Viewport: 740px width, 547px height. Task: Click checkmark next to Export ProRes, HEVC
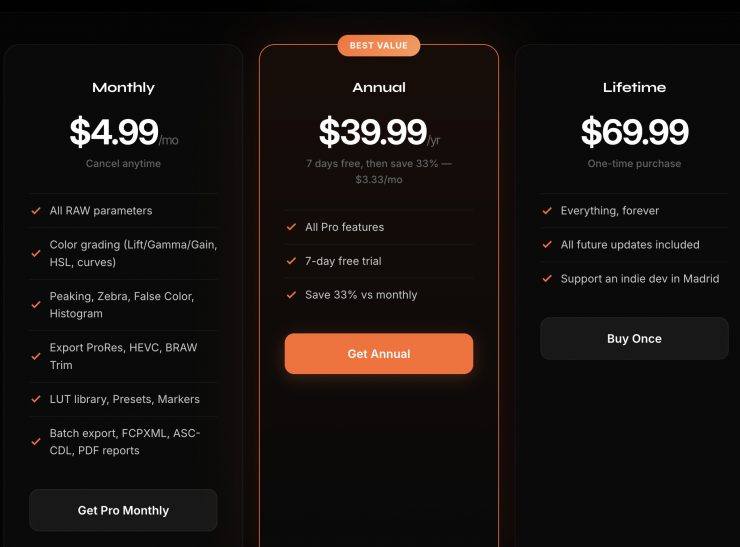click(36, 357)
